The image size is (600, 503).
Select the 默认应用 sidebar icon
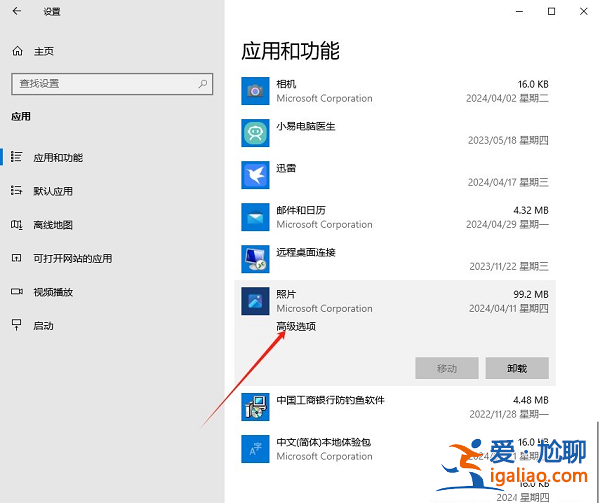point(16,190)
